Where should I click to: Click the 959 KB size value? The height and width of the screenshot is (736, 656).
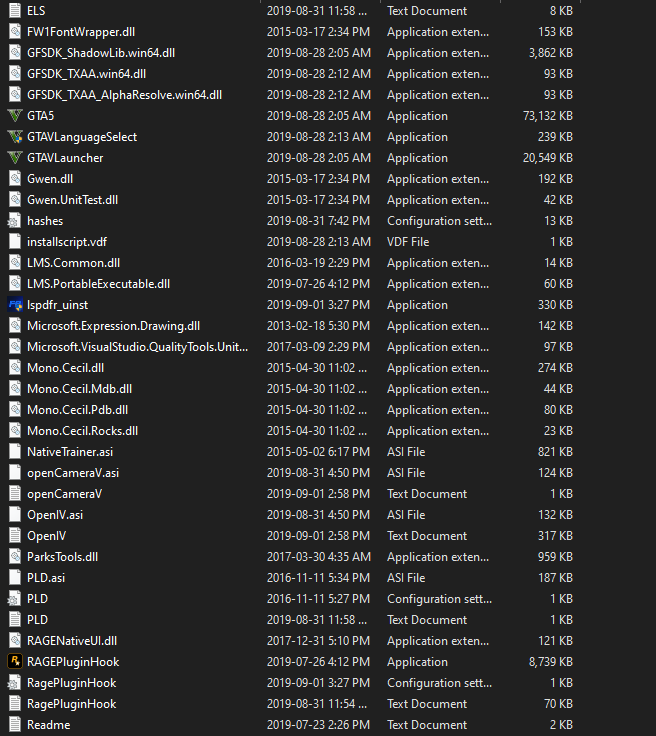point(555,557)
